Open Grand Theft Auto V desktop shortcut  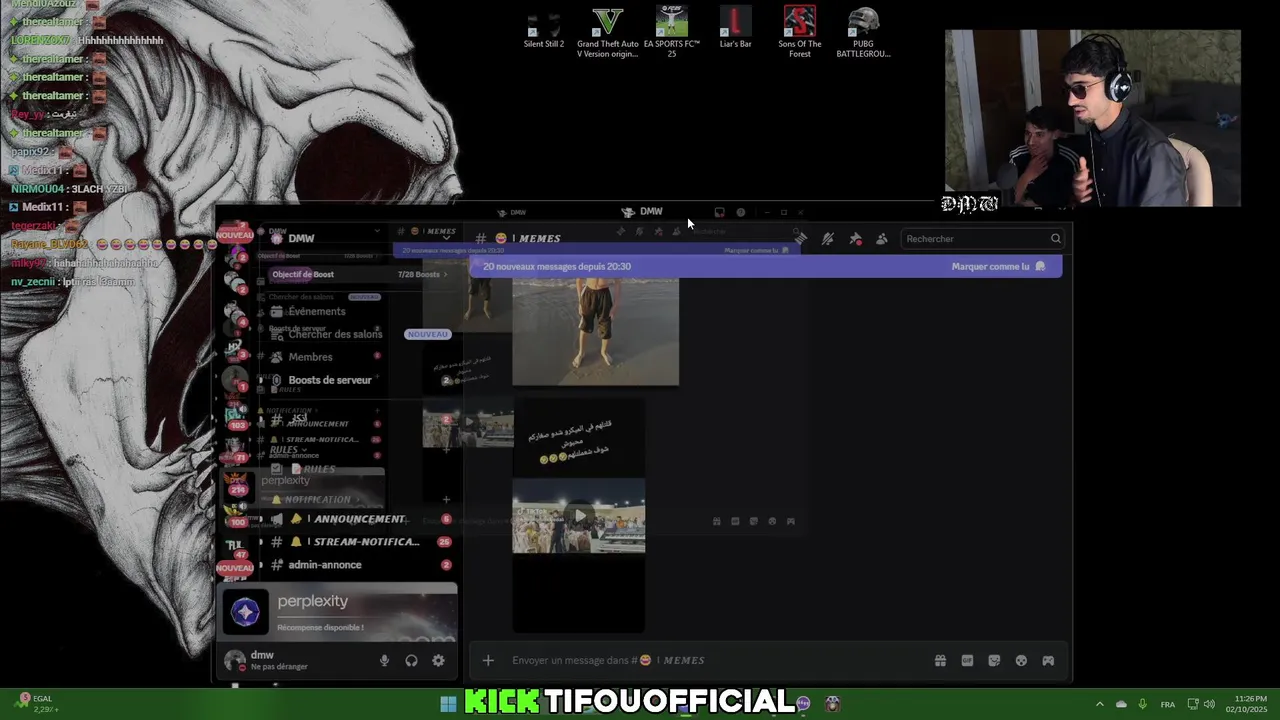point(608,33)
